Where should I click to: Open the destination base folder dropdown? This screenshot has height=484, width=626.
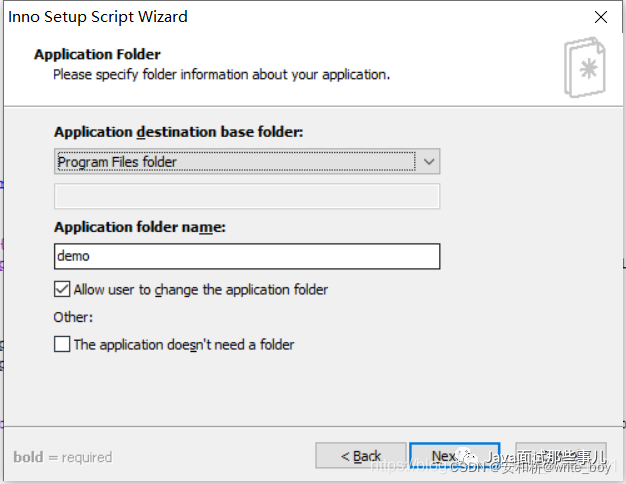coord(247,161)
